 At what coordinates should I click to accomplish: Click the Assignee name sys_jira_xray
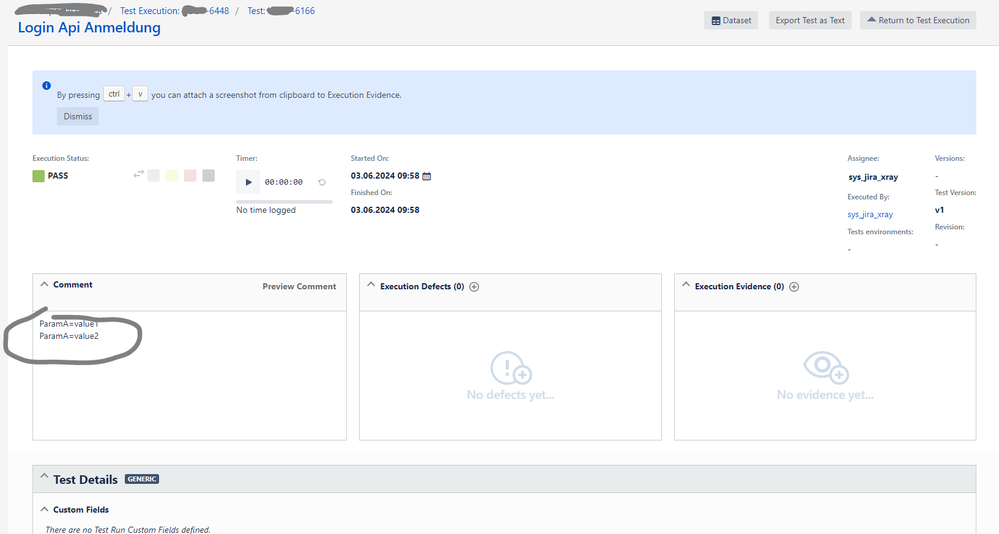pos(873,177)
